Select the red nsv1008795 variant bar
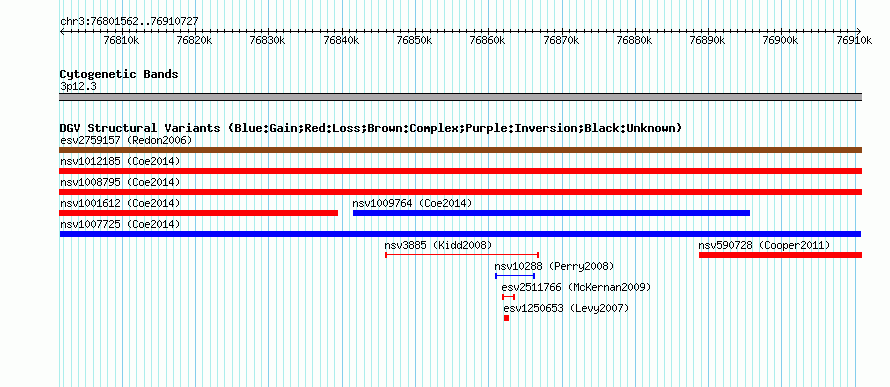This screenshot has height=387, width=890. [460, 192]
